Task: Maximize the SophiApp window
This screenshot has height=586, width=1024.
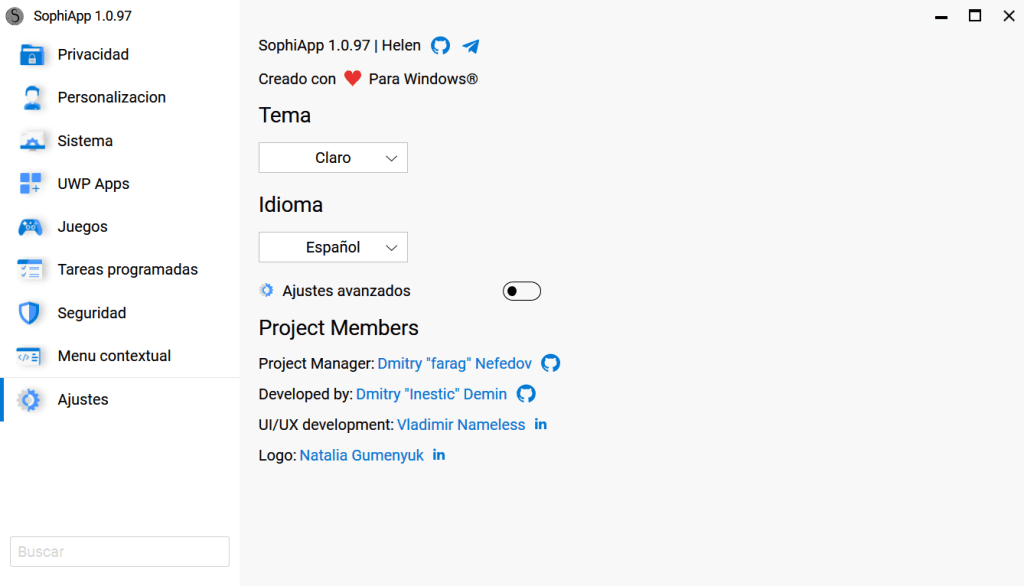Action: point(975,16)
